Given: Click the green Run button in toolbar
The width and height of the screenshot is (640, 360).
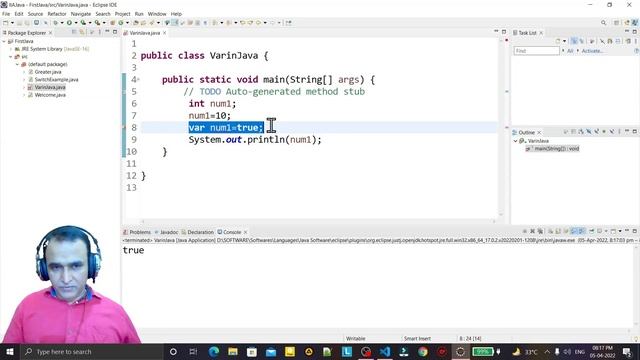Looking at the screenshot, I should (69, 23).
